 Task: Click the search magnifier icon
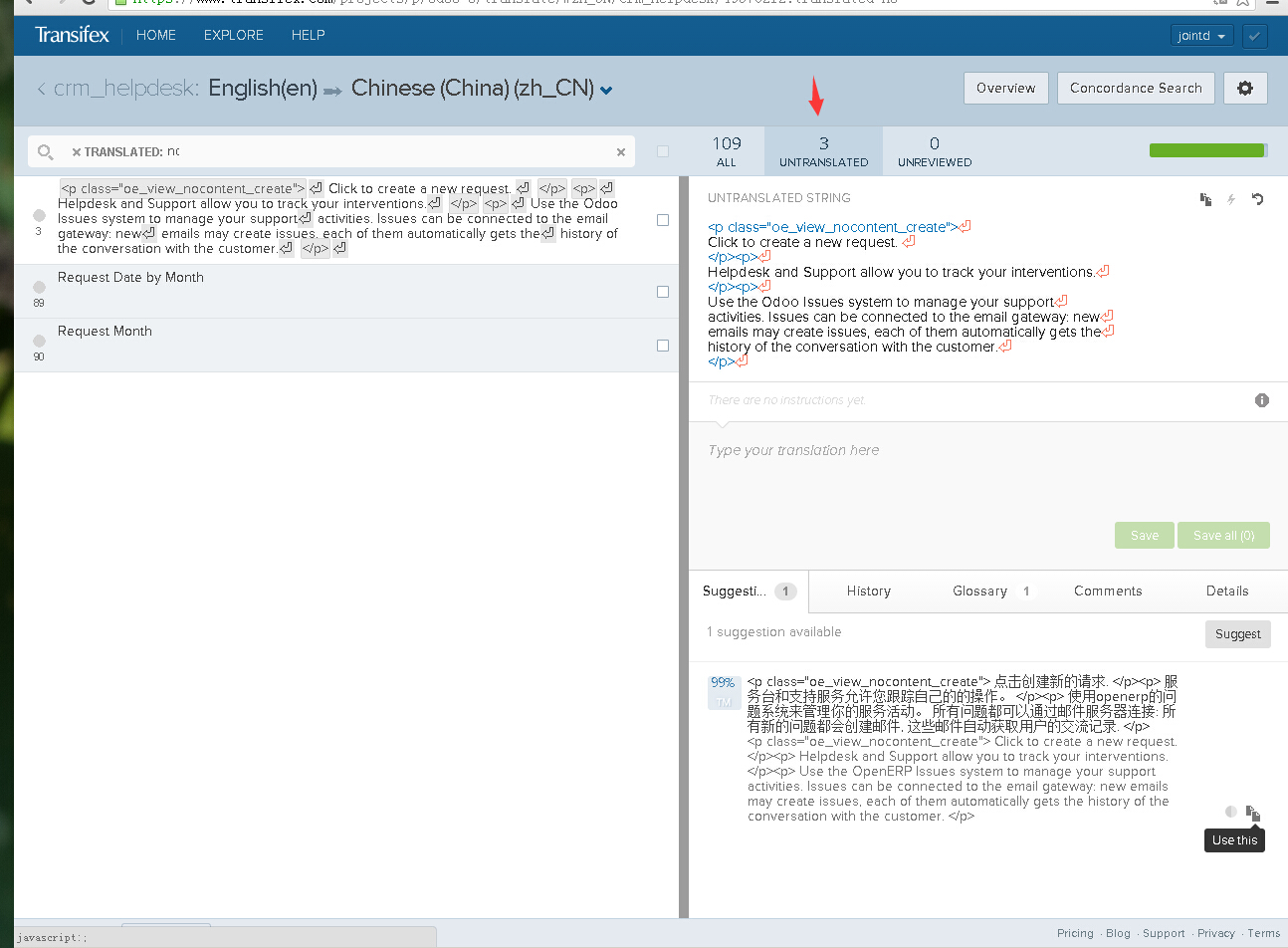(x=45, y=152)
